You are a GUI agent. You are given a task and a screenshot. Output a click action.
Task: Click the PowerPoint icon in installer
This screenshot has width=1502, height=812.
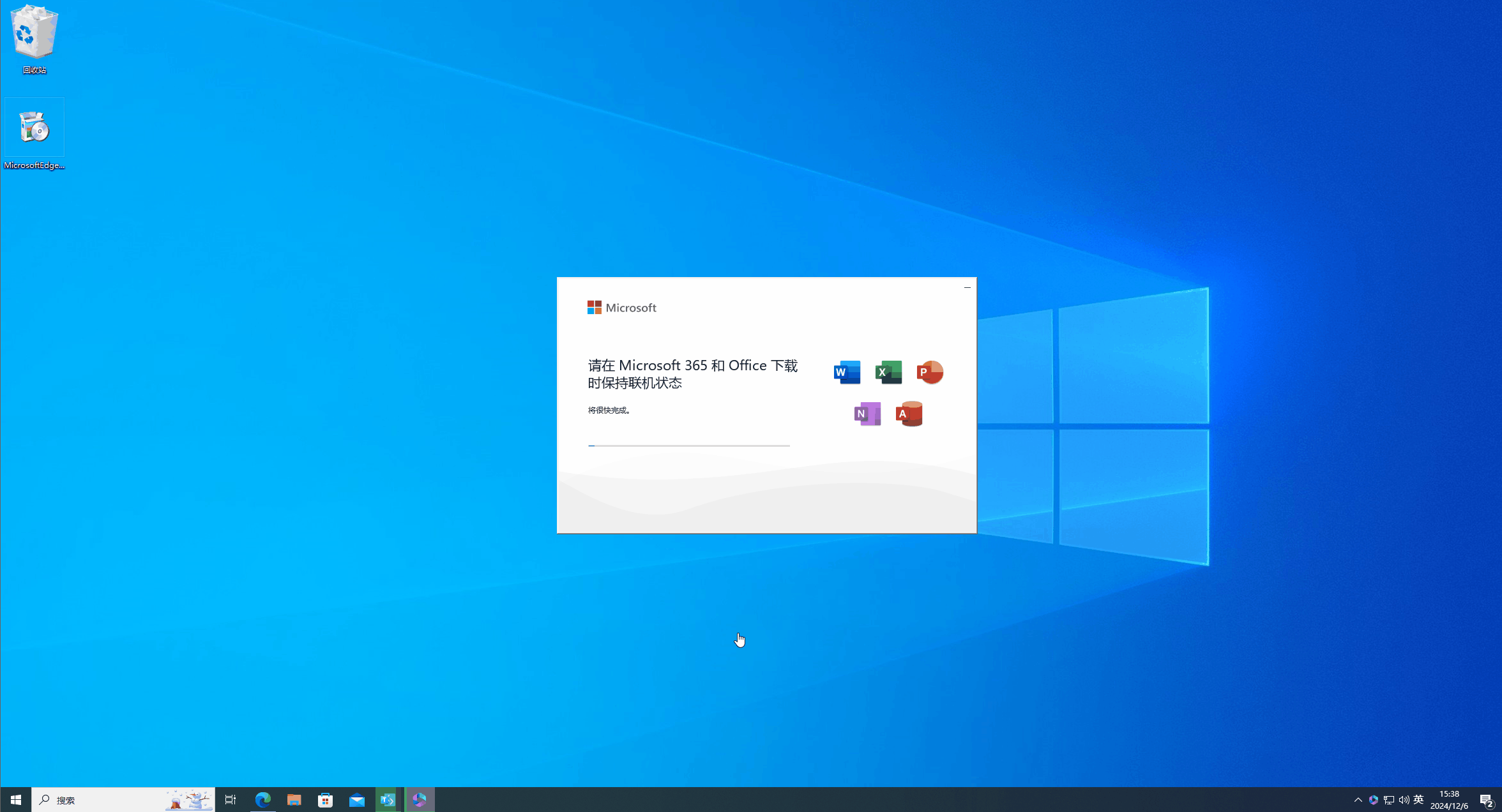(x=930, y=372)
